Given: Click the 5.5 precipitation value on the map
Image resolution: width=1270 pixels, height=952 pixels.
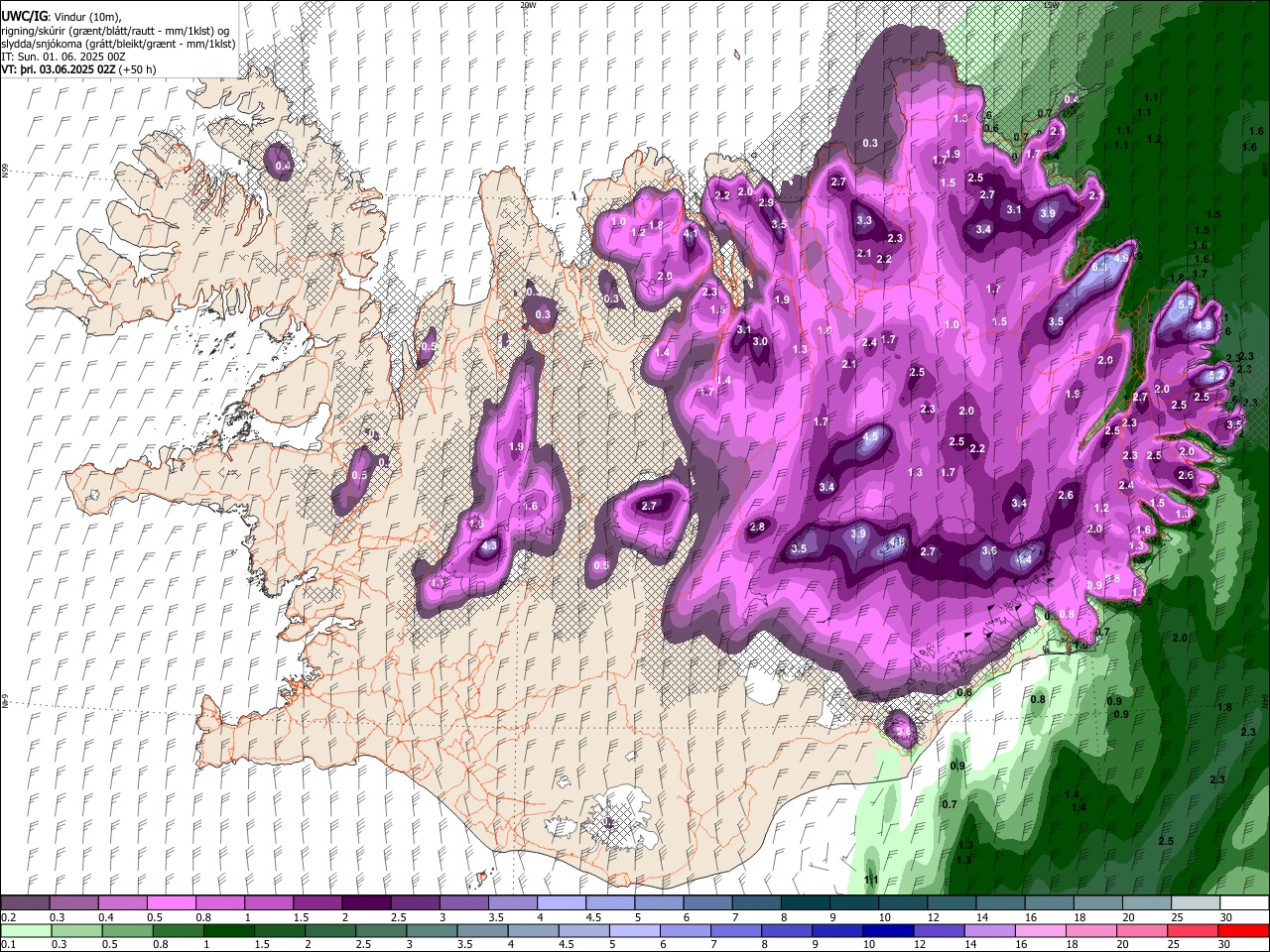Looking at the screenshot, I should pyautogui.click(x=1186, y=303).
